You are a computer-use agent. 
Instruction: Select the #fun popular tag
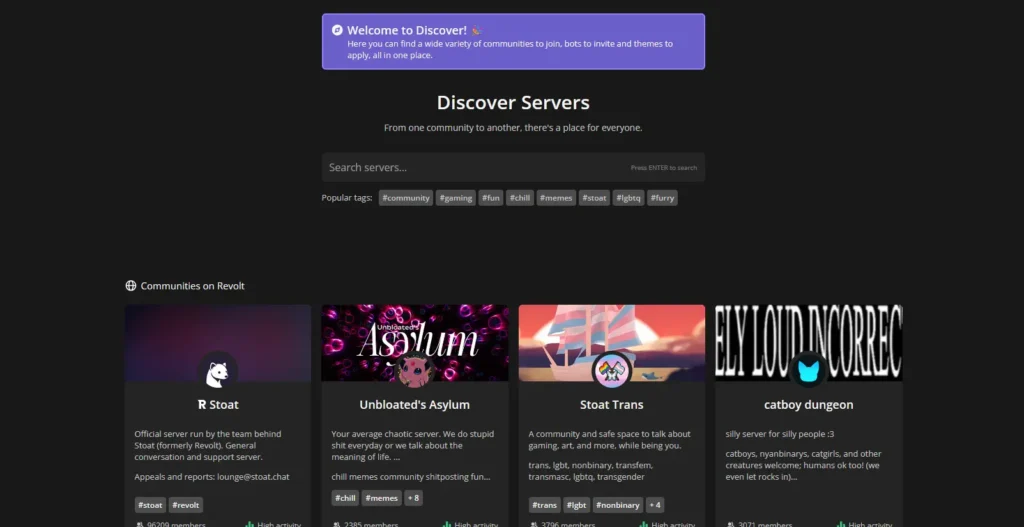(x=491, y=198)
